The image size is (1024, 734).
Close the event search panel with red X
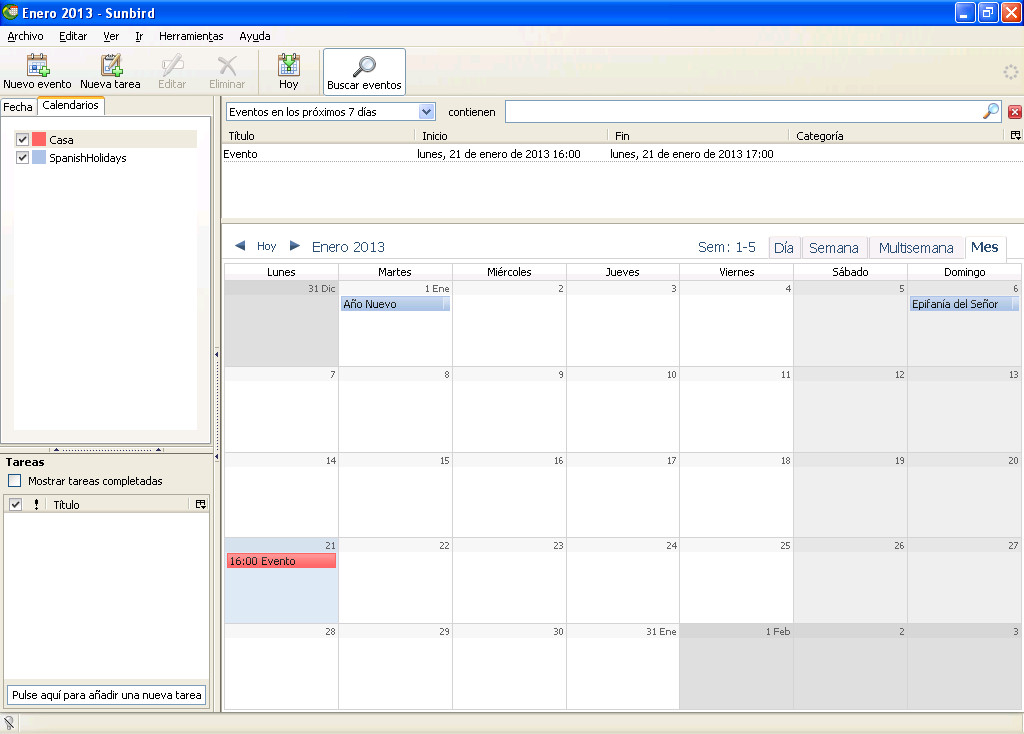coord(1015,112)
